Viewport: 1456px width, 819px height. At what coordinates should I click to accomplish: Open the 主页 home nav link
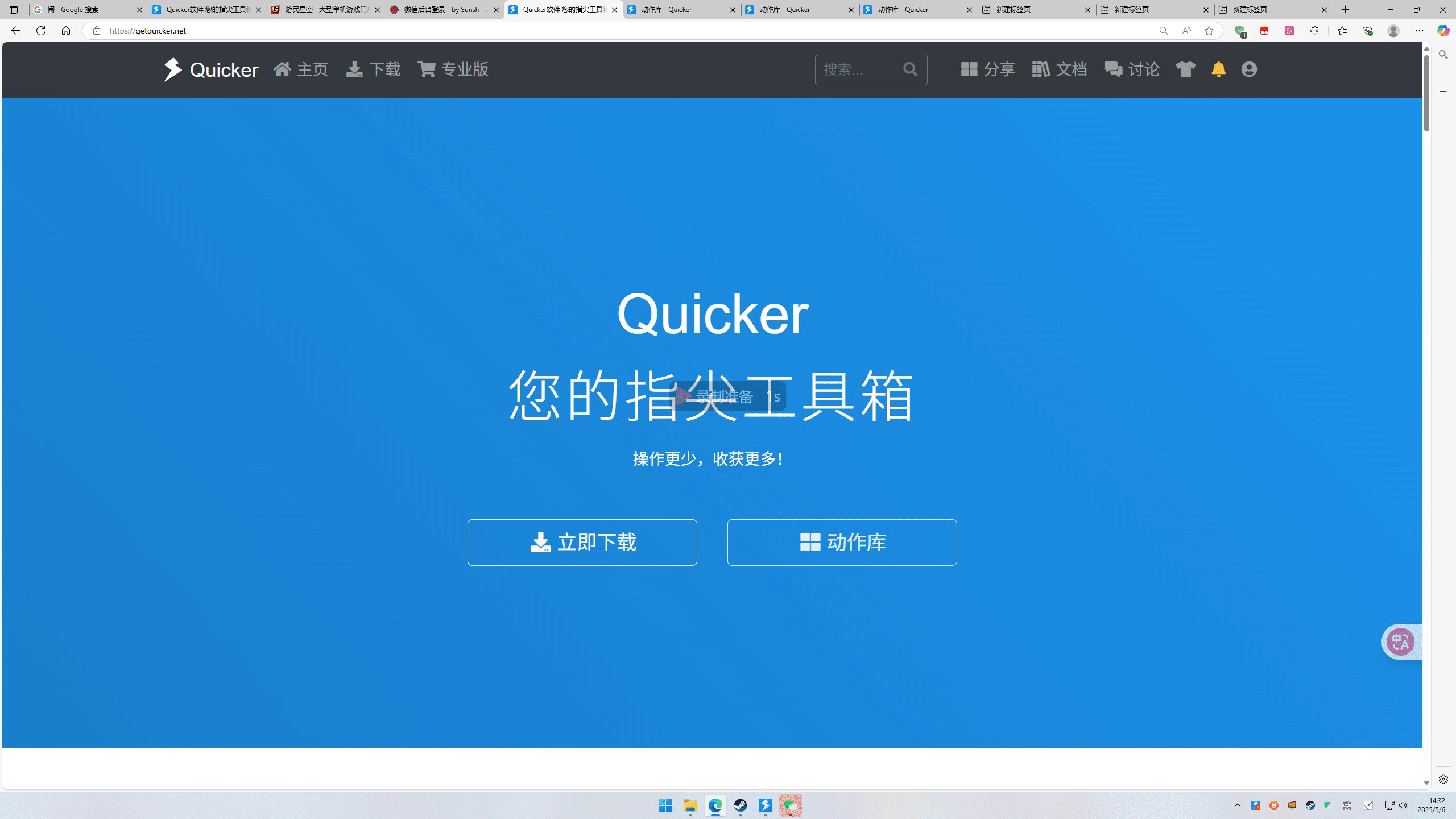click(300, 69)
